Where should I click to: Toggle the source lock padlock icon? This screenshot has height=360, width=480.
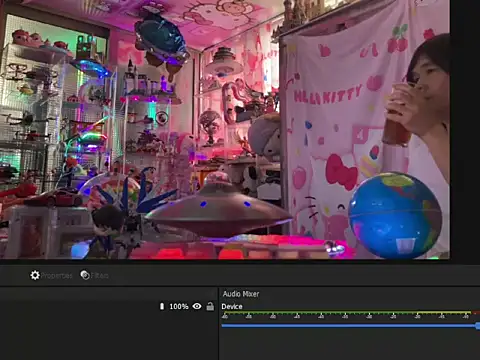coord(210,306)
